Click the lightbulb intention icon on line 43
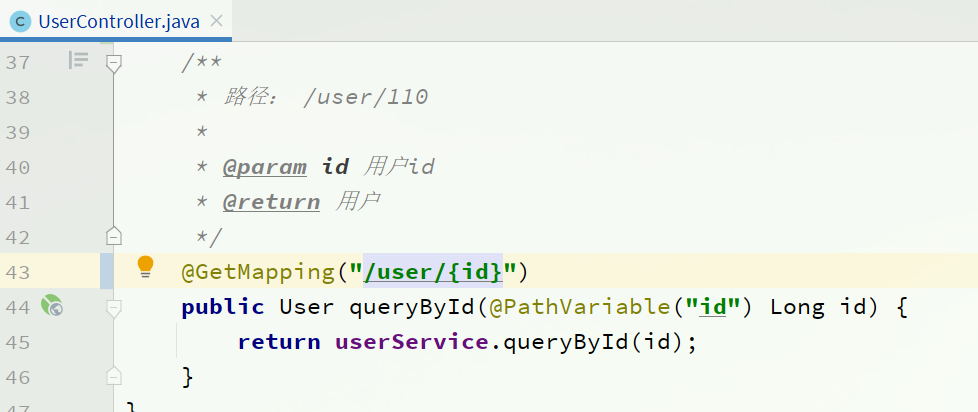Viewport: 978px width, 412px height. pos(145,267)
